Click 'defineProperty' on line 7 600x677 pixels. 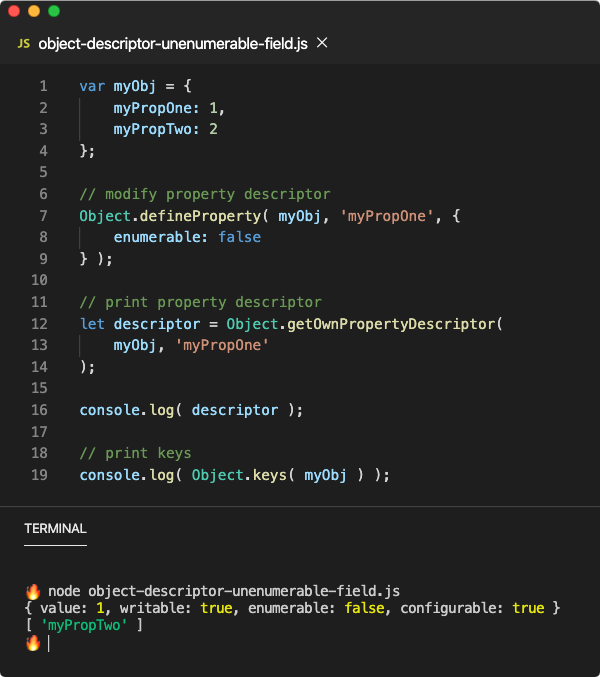[200, 216]
